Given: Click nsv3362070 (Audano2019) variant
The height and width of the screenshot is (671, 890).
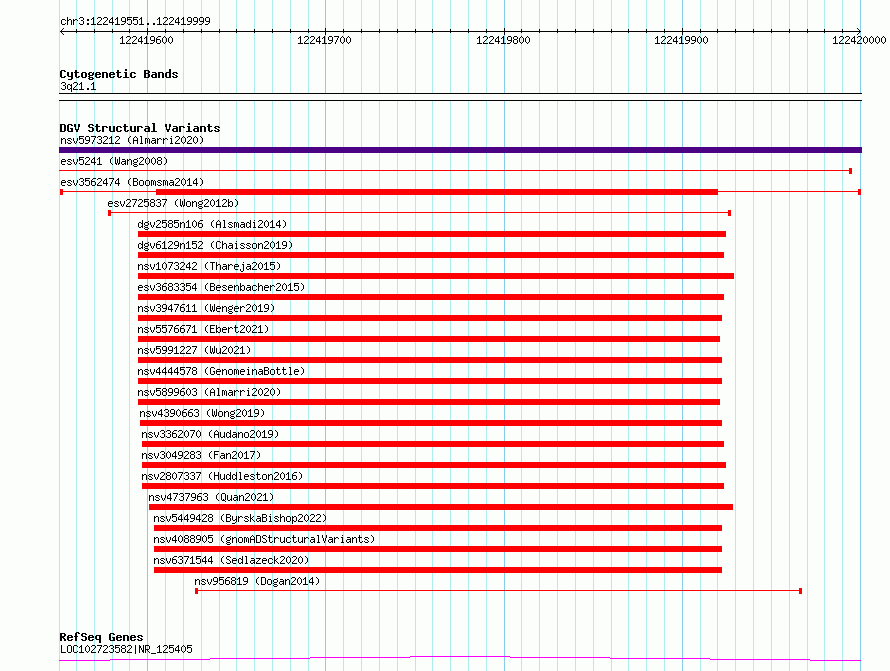Looking at the screenshot, I should [210, 434].
